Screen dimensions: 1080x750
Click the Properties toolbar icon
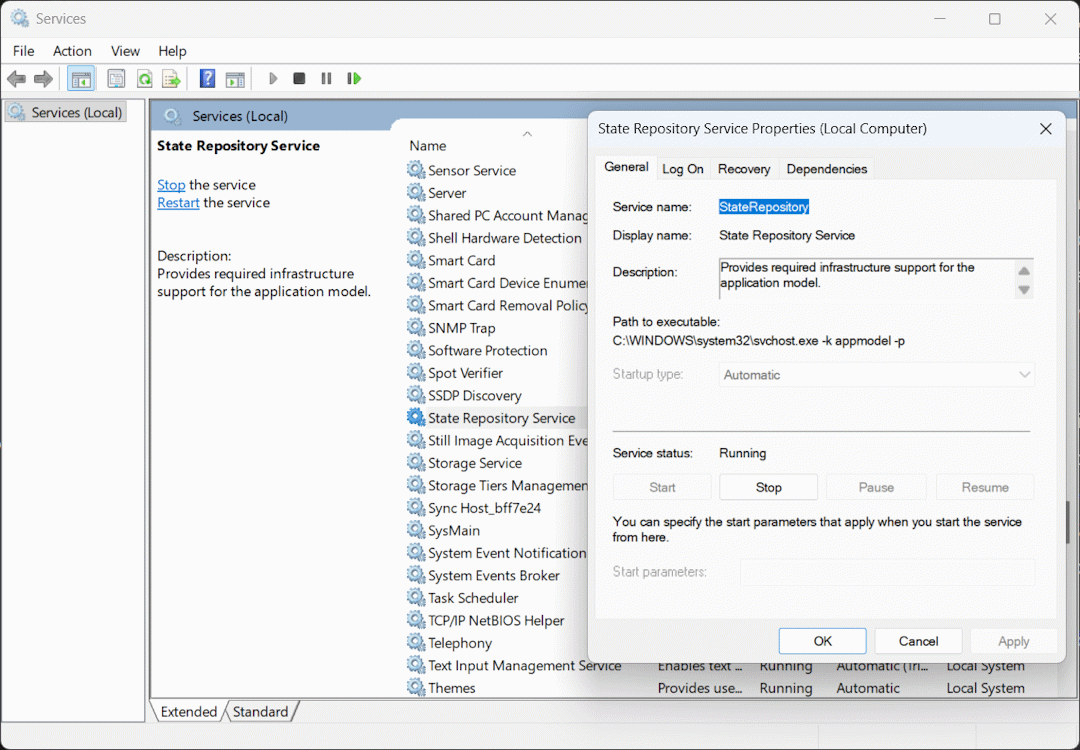(x=116, y=79)
